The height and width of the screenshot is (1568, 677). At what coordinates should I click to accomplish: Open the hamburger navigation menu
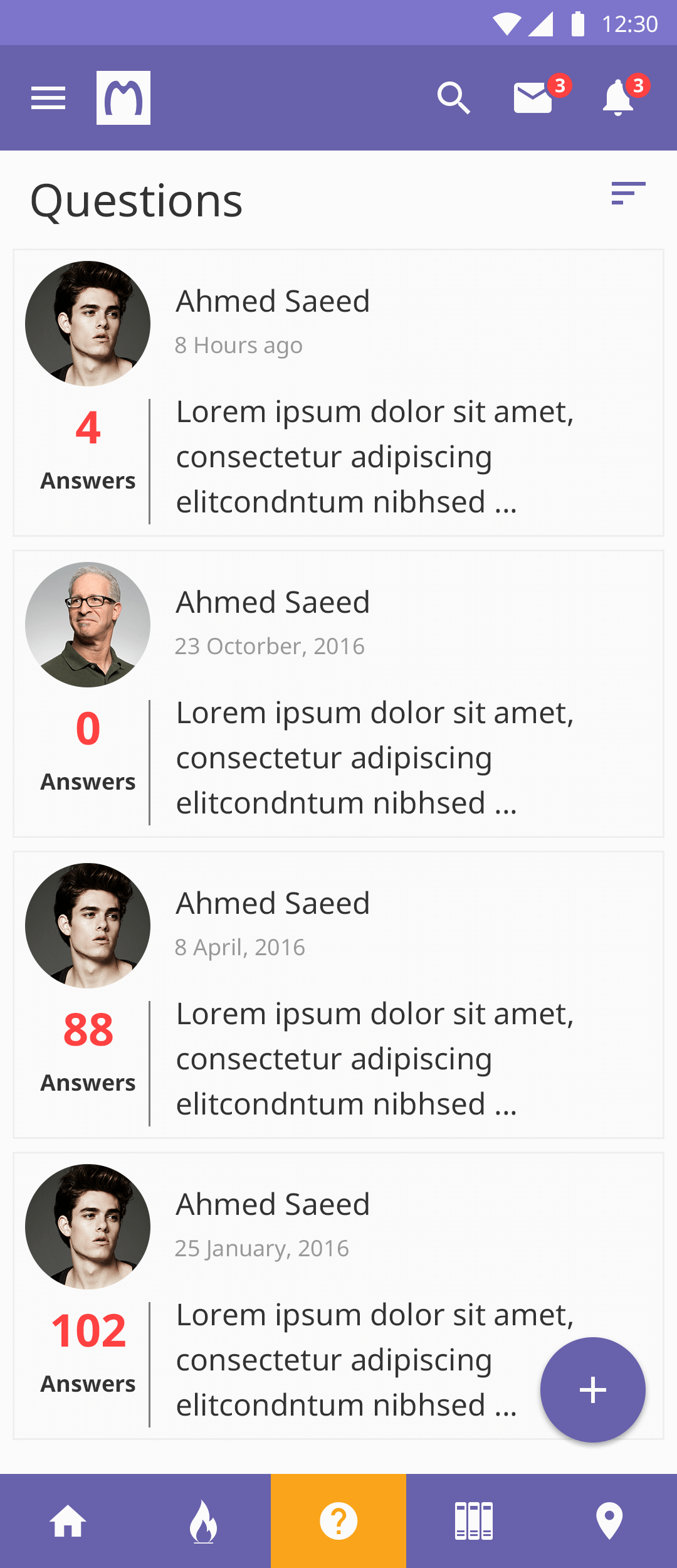[x=48, y=98]
